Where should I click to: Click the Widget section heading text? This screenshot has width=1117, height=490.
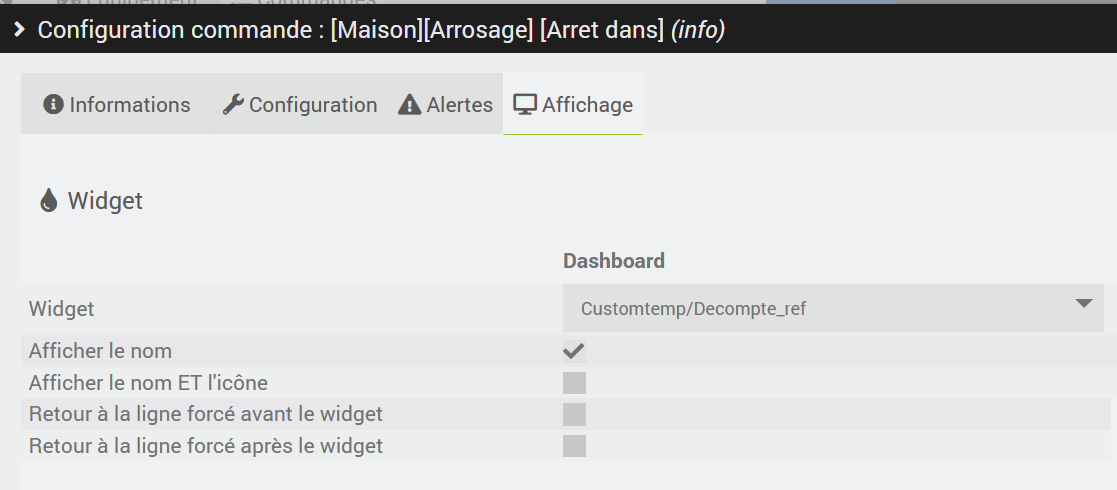click(105, 201)
